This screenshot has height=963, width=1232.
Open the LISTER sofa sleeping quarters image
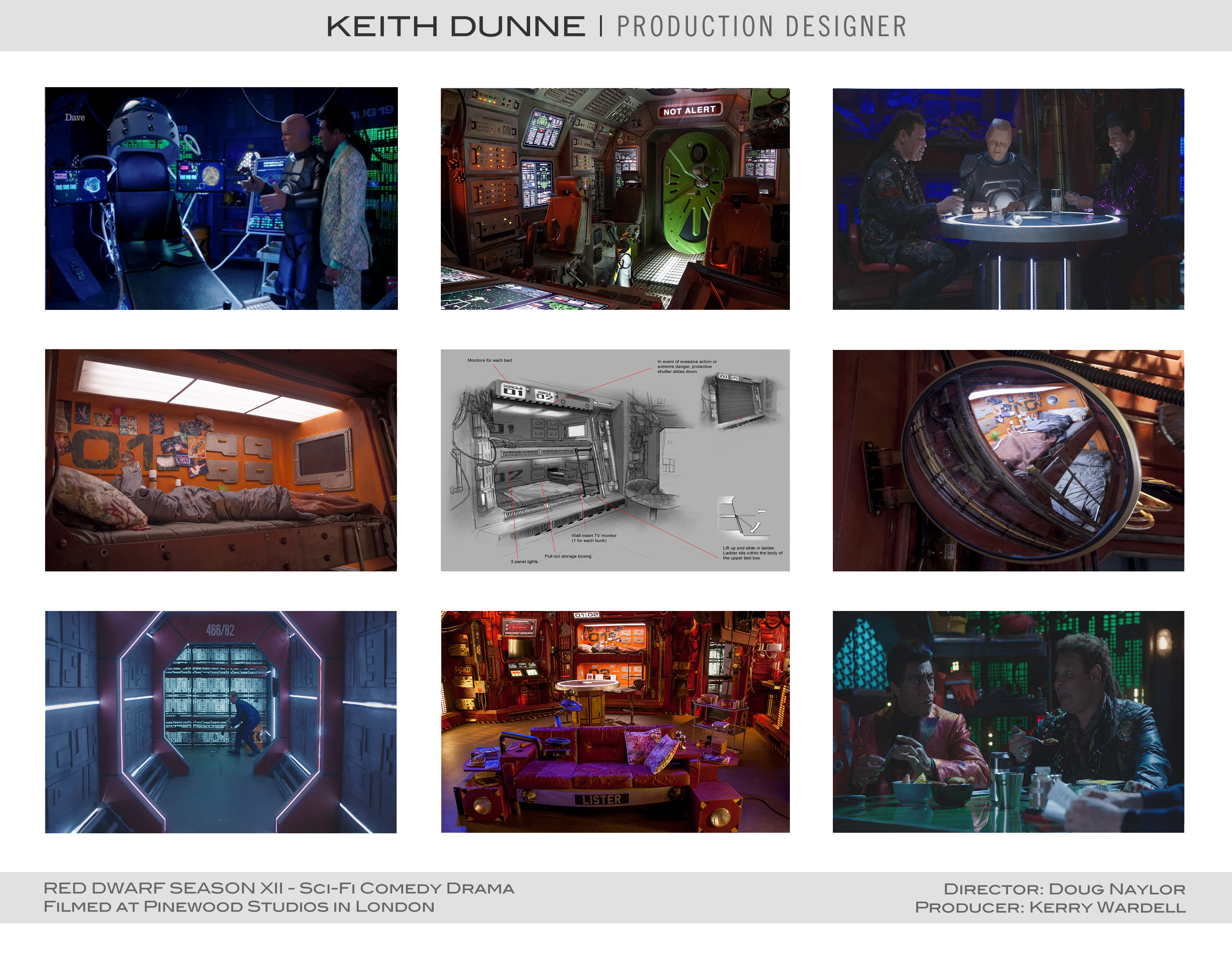click(615, 722)
